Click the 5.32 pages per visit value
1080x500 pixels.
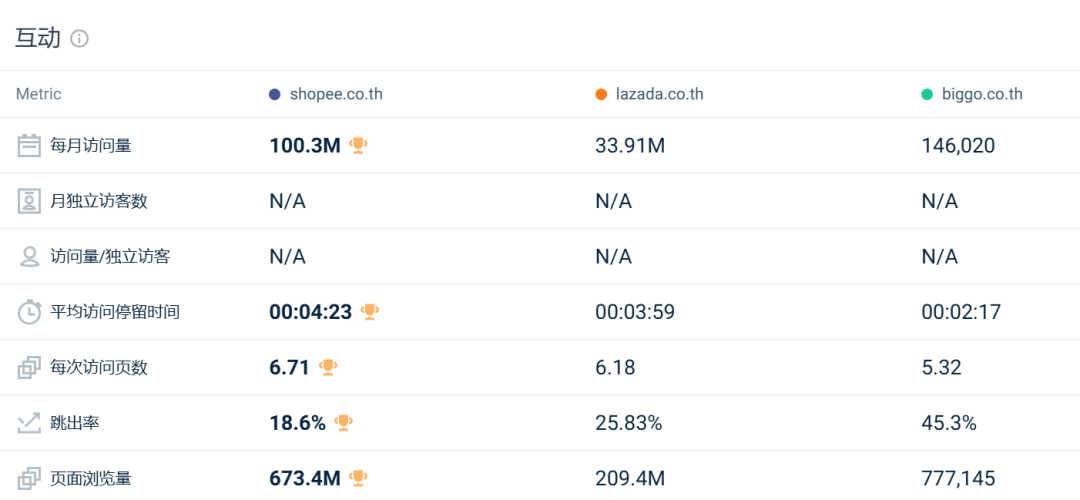[x=942, y=368]
